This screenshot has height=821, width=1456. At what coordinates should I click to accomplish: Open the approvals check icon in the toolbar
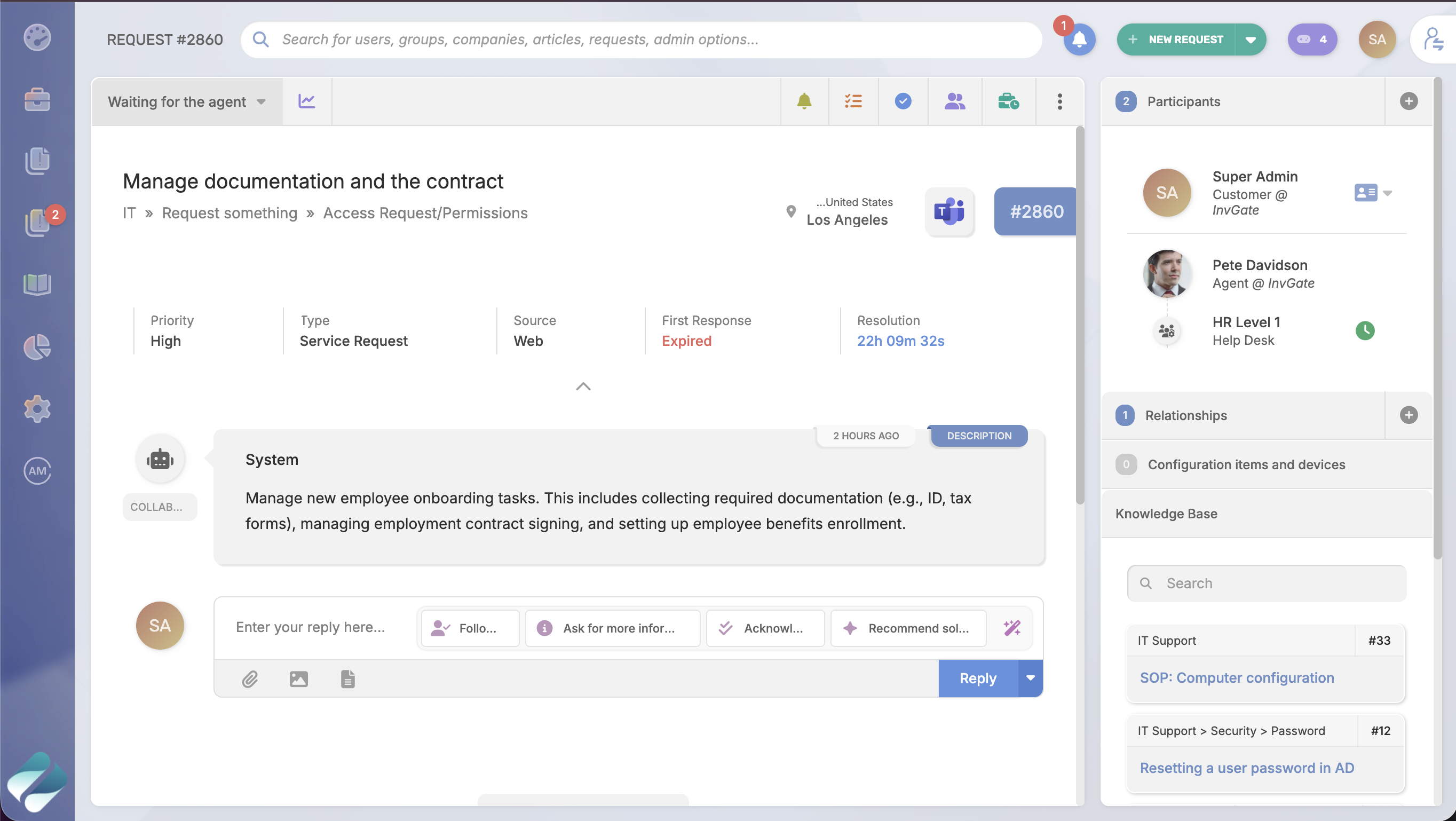tap(902, 101)
